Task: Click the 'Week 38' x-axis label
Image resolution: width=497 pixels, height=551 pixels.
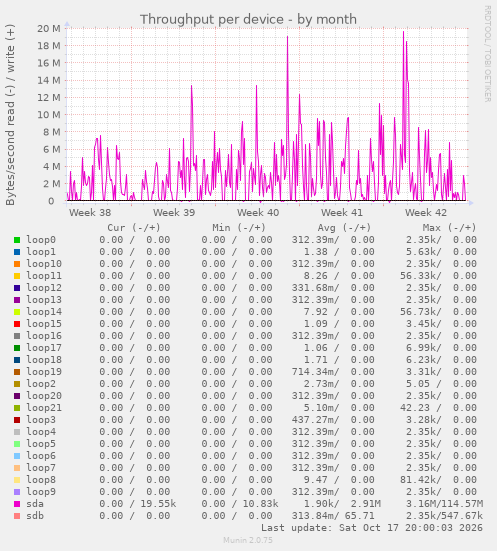Action: click(90, 213)
